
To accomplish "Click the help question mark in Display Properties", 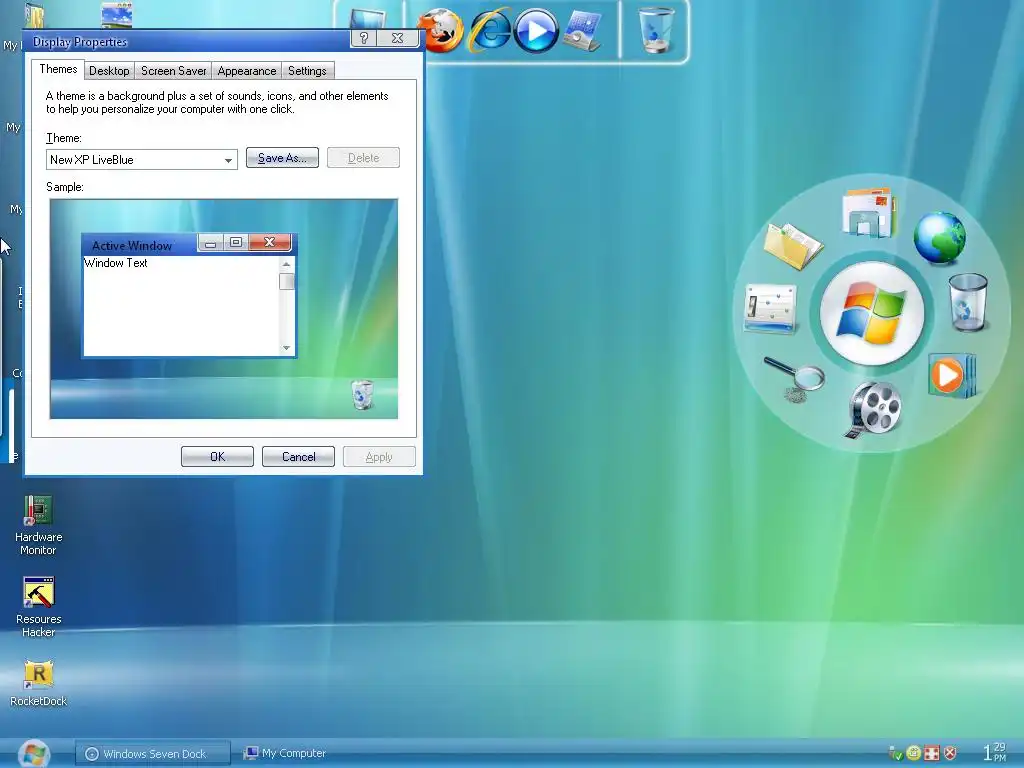I will point(364,38).
